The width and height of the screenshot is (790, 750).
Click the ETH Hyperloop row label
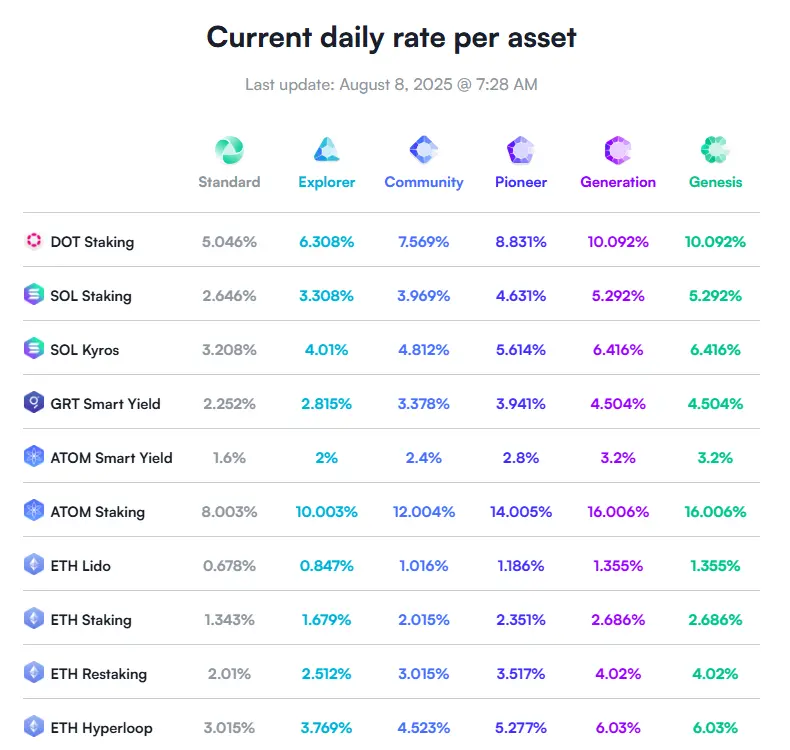(x=101, y=728)
